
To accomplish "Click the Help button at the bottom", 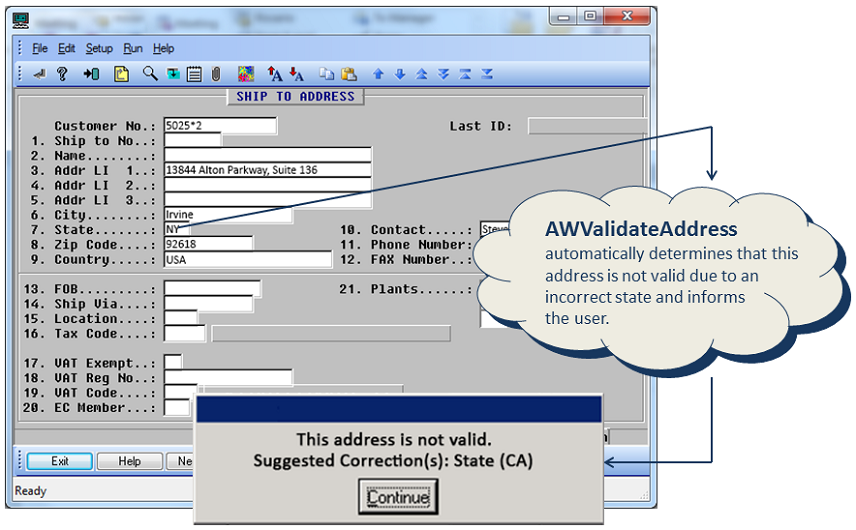I will click(x=129, y=461).
